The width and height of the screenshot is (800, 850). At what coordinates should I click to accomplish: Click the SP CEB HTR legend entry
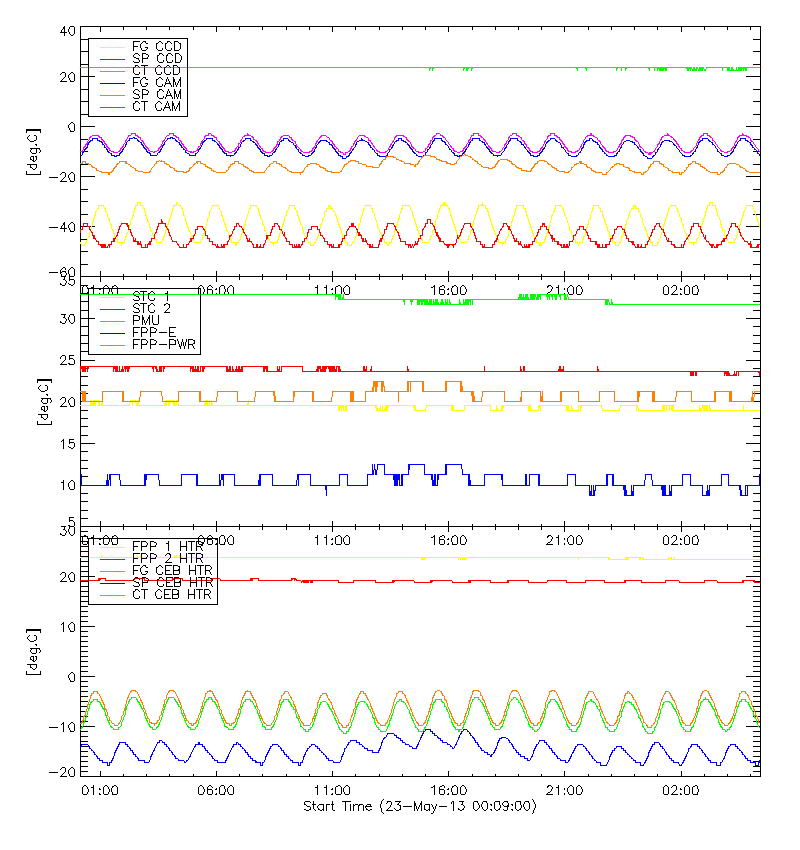(x=172, y=583)
